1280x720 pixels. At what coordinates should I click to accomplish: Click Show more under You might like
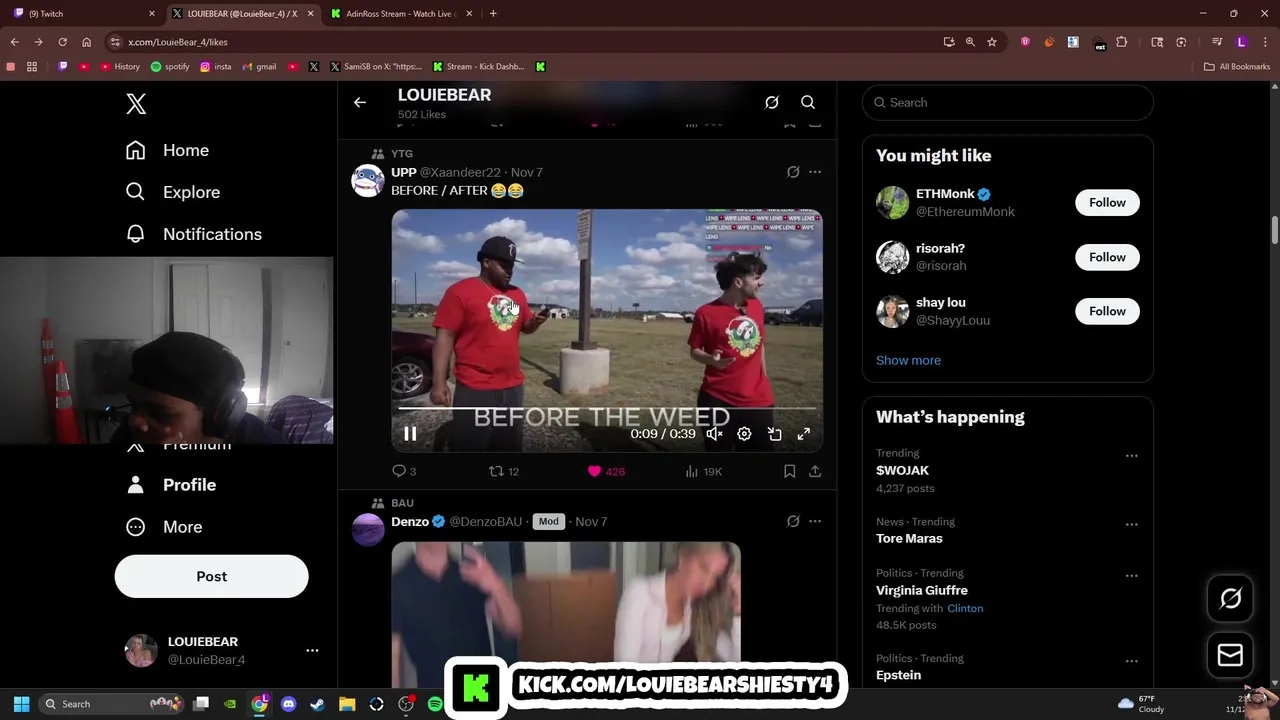(908, 360)
